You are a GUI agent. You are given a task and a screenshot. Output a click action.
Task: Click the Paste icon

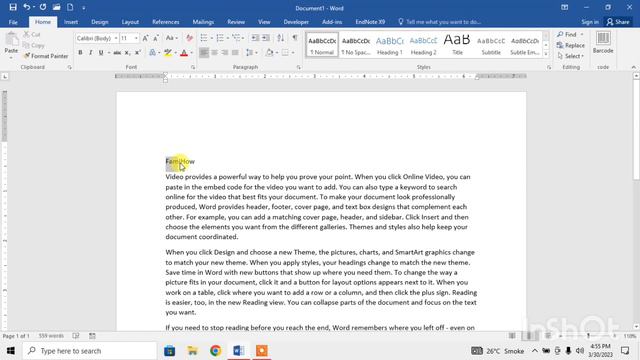[x=11, y=40]
